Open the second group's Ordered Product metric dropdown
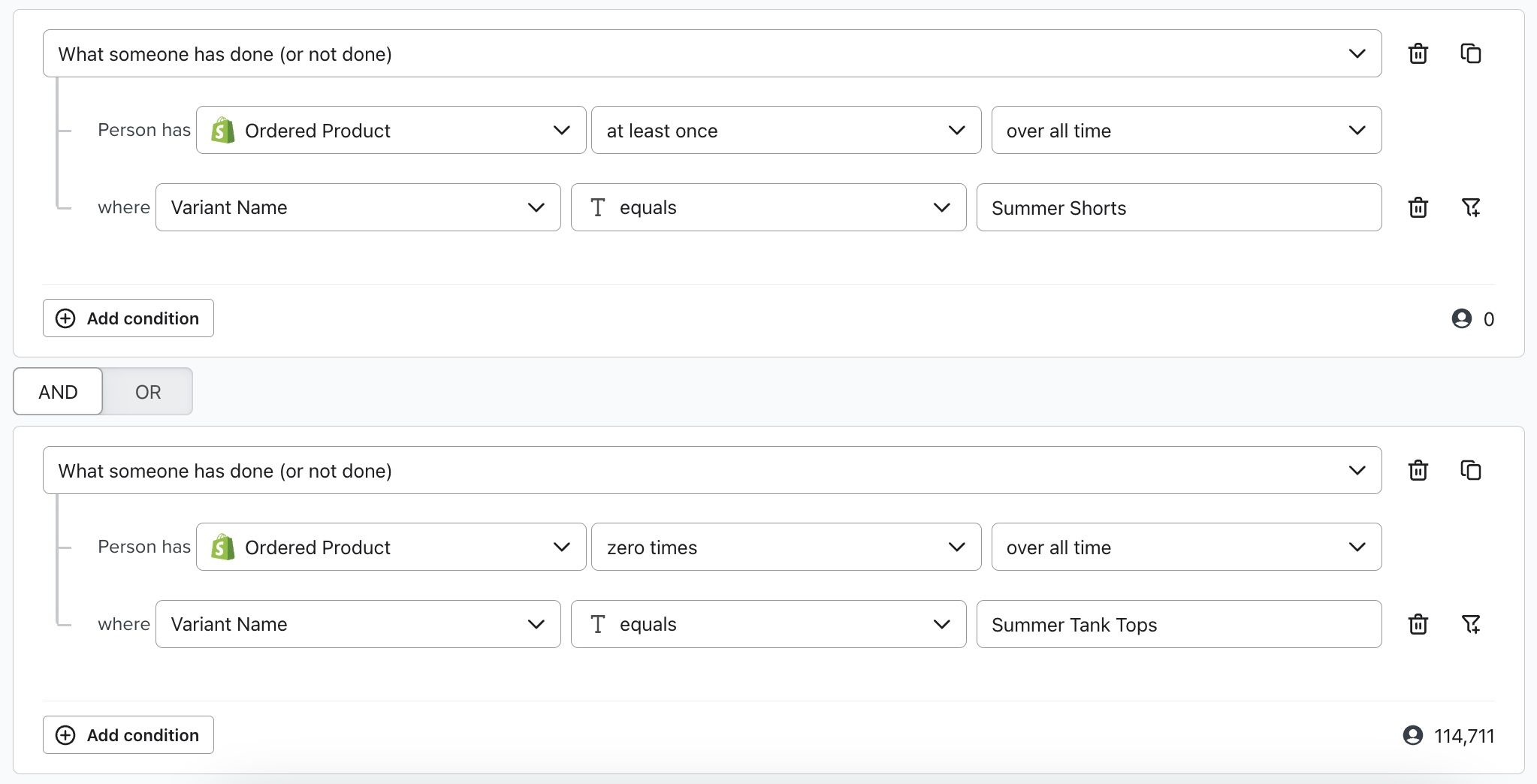 [x=391, y=547]
